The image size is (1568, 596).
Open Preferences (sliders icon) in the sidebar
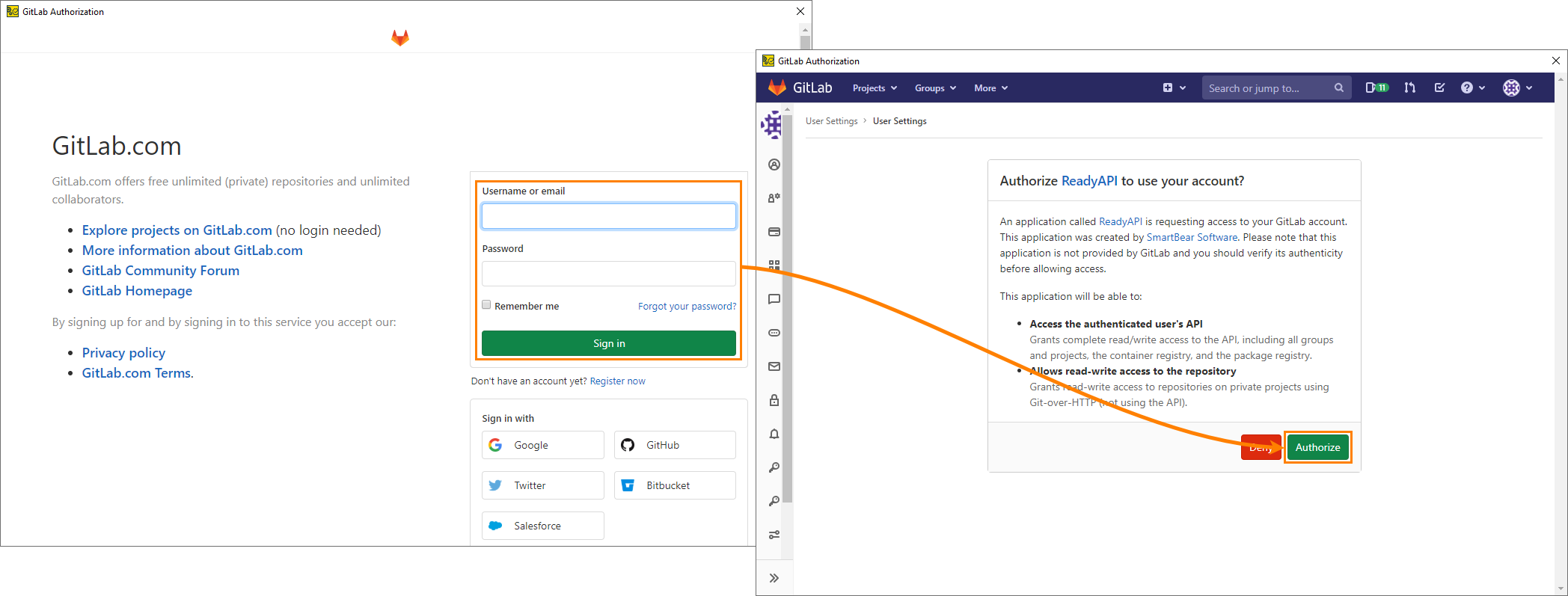(774, 535)
